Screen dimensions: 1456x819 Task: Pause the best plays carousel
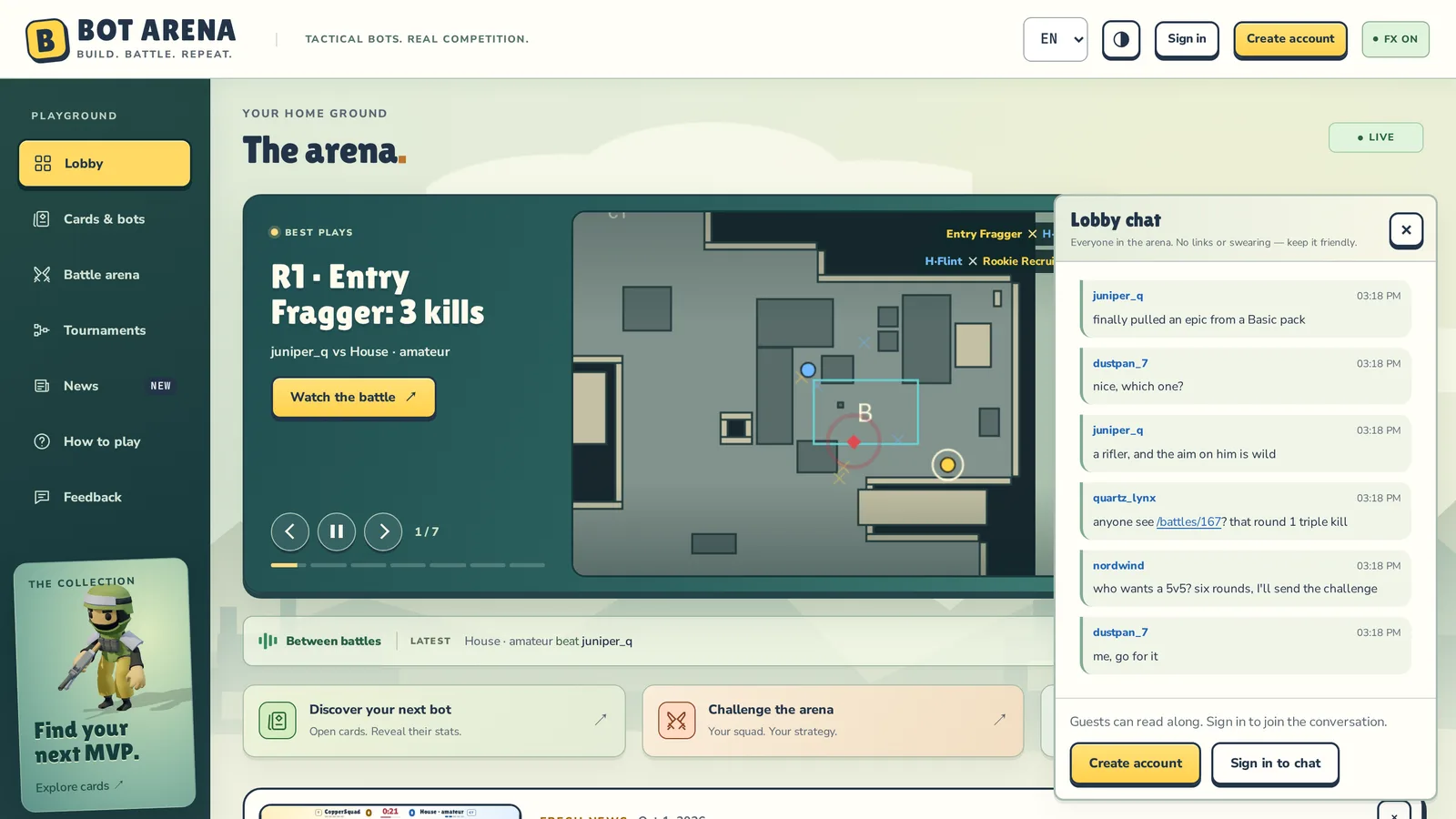pyautogui.click(x=337, y=531)
